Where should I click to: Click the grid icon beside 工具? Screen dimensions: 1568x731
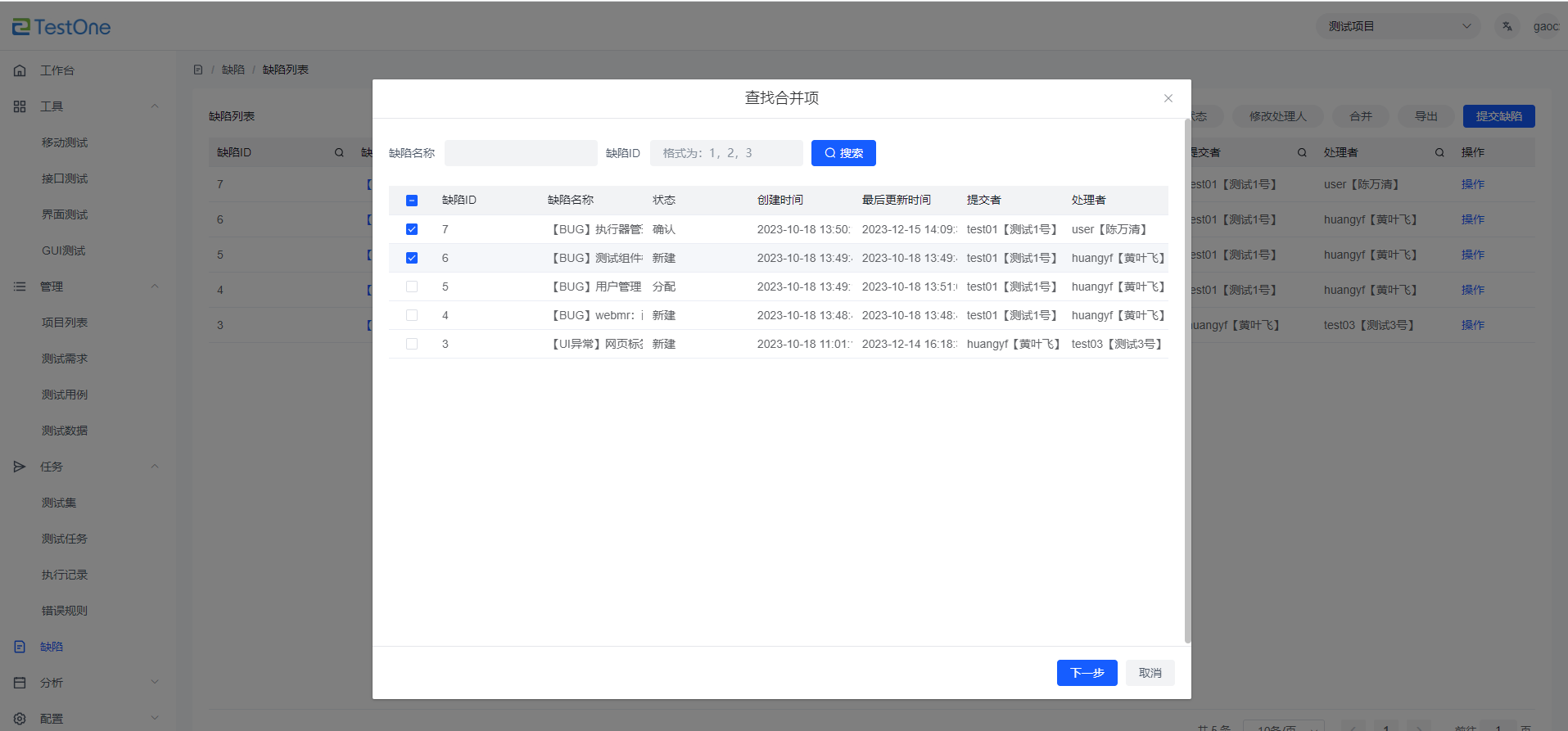tap(20, 106)
